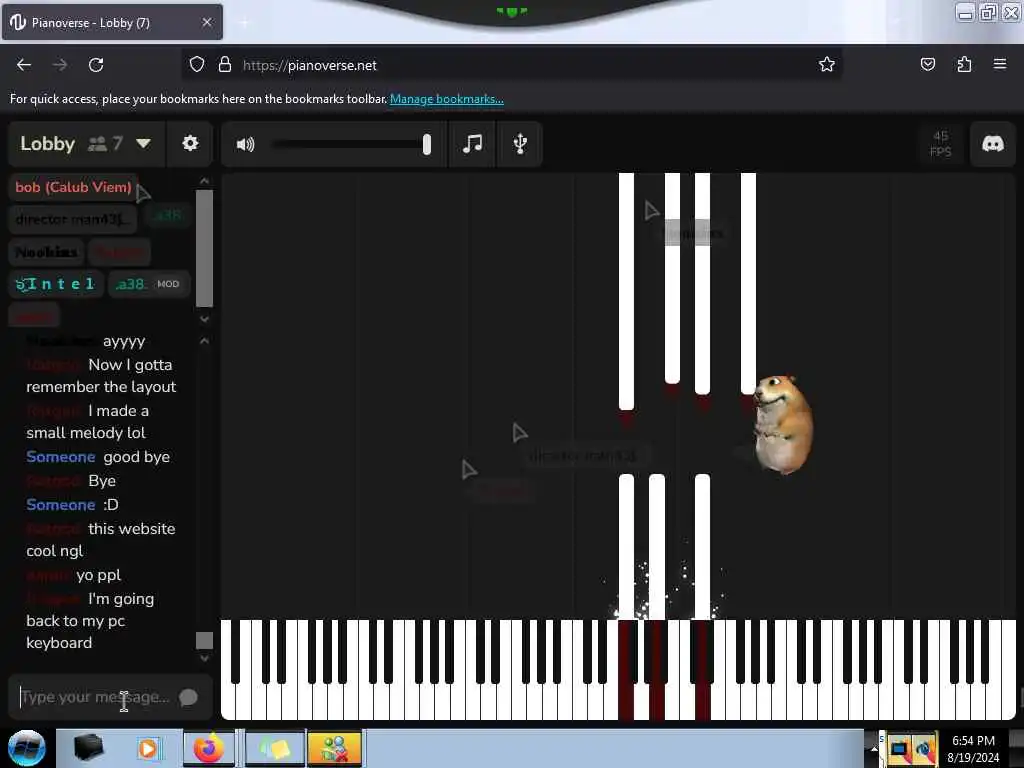Open the Firefox hamburger menu
Screen dimensions: 1024x768
click(1000, 64)
